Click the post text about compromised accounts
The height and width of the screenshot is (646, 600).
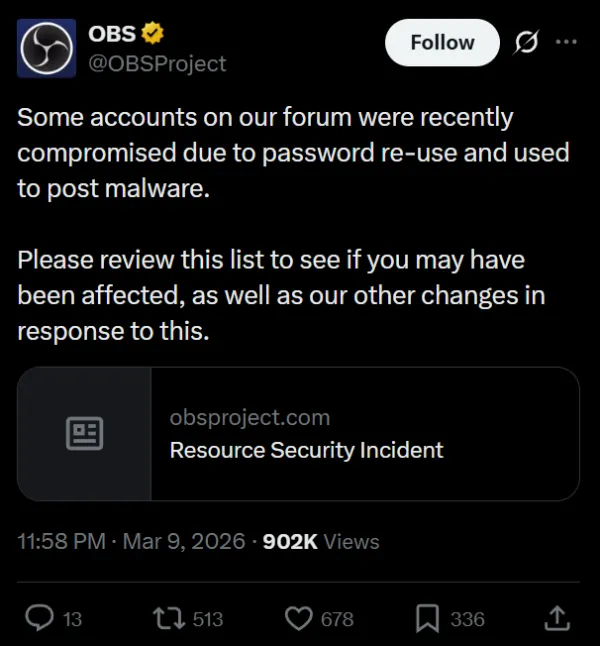[293, 152]
